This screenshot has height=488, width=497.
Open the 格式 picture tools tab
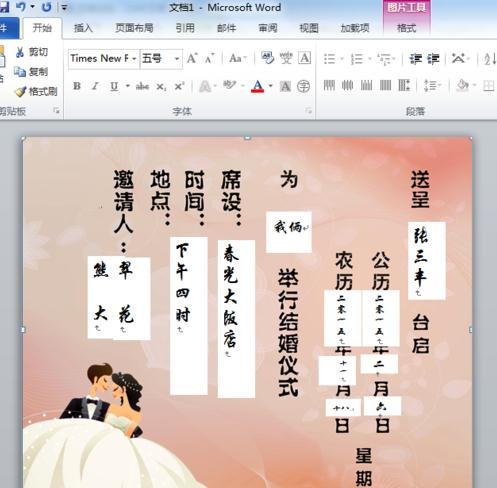406,28
